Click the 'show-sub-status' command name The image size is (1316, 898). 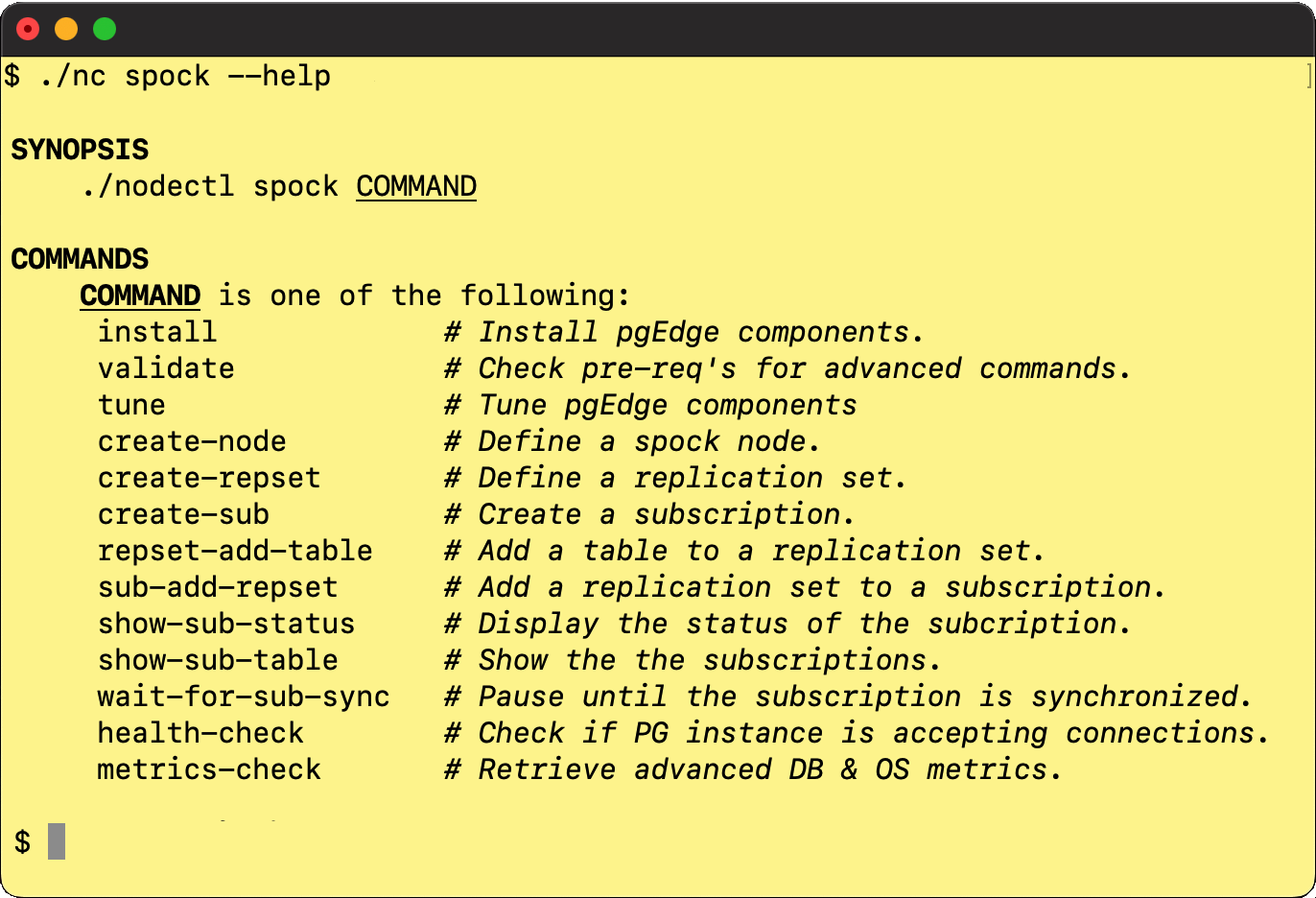[x=226, y=624]
